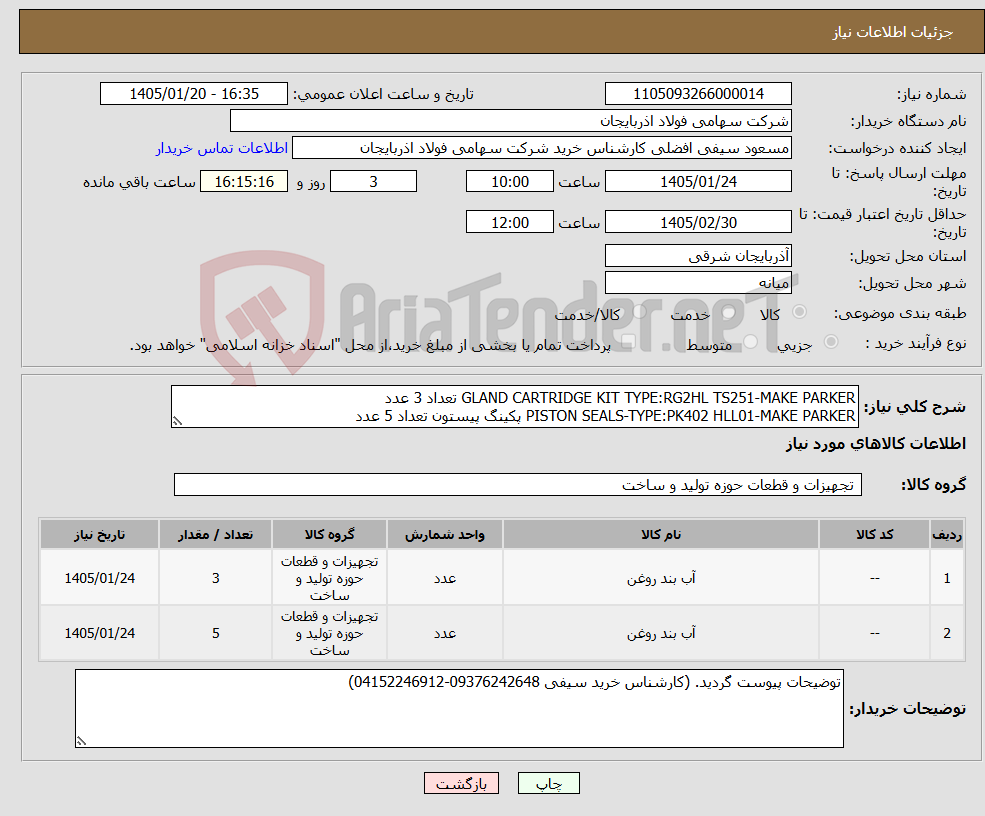Image resolution: width=985 pixels, height=816 pixels.
Task: Click the چاپ print button
Action: (x=548, y=783)
